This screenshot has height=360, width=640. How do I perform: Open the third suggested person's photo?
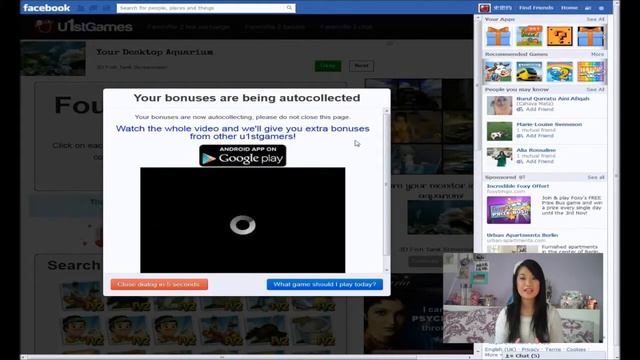tap(499, 158)
